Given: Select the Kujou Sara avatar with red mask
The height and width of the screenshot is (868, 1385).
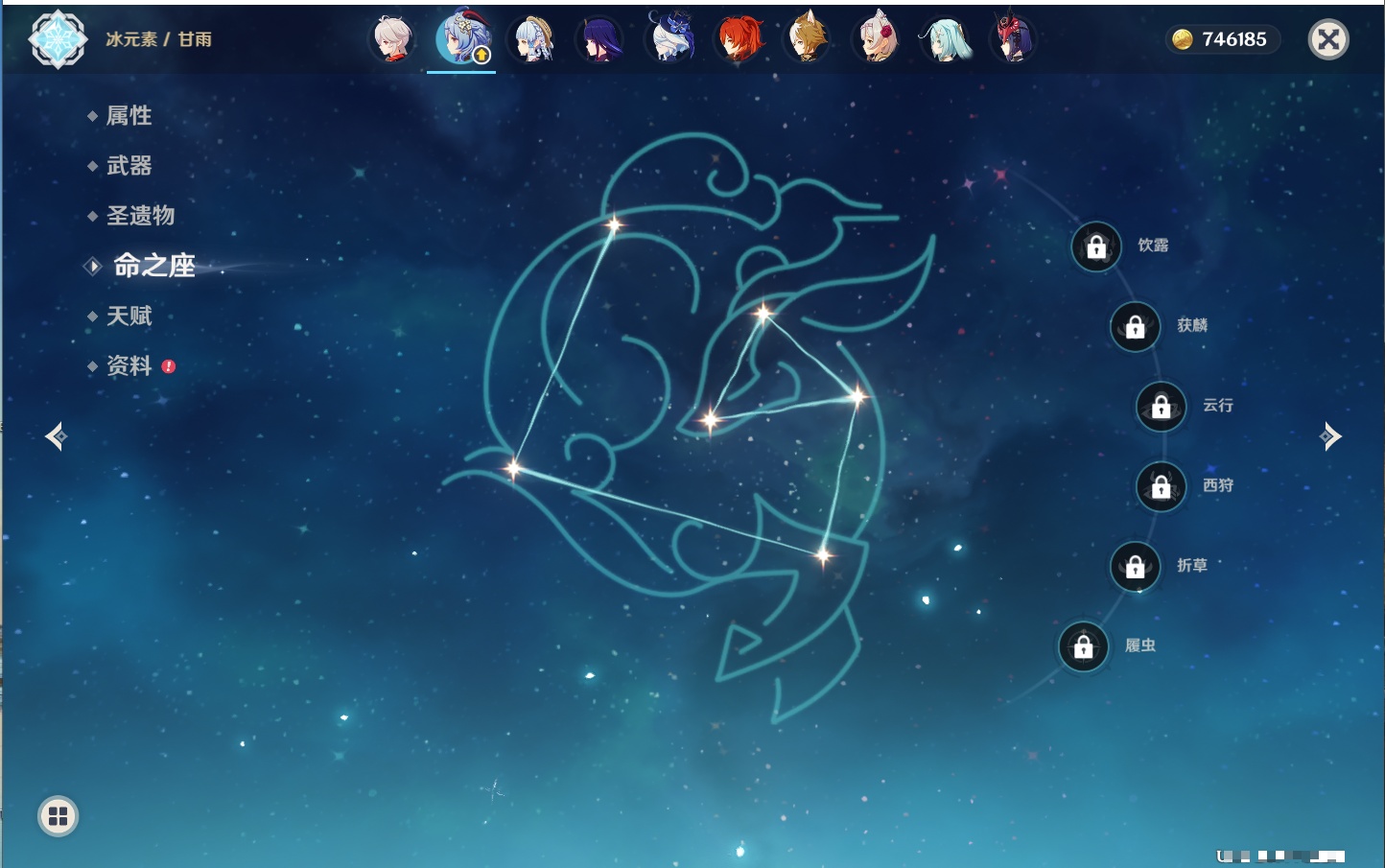Looking at the screenshot, I should [x=1014, y=39].
